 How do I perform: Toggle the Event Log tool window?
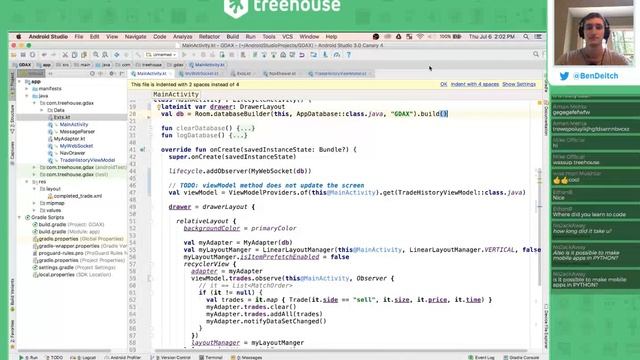click(x=482, y=358)
